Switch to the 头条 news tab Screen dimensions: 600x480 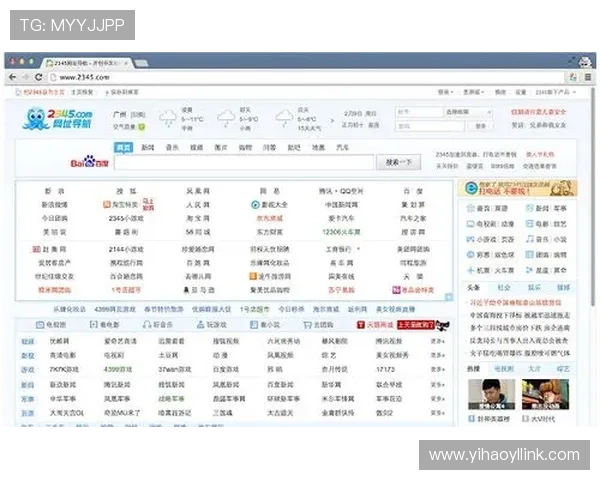[x=474, y=287]
